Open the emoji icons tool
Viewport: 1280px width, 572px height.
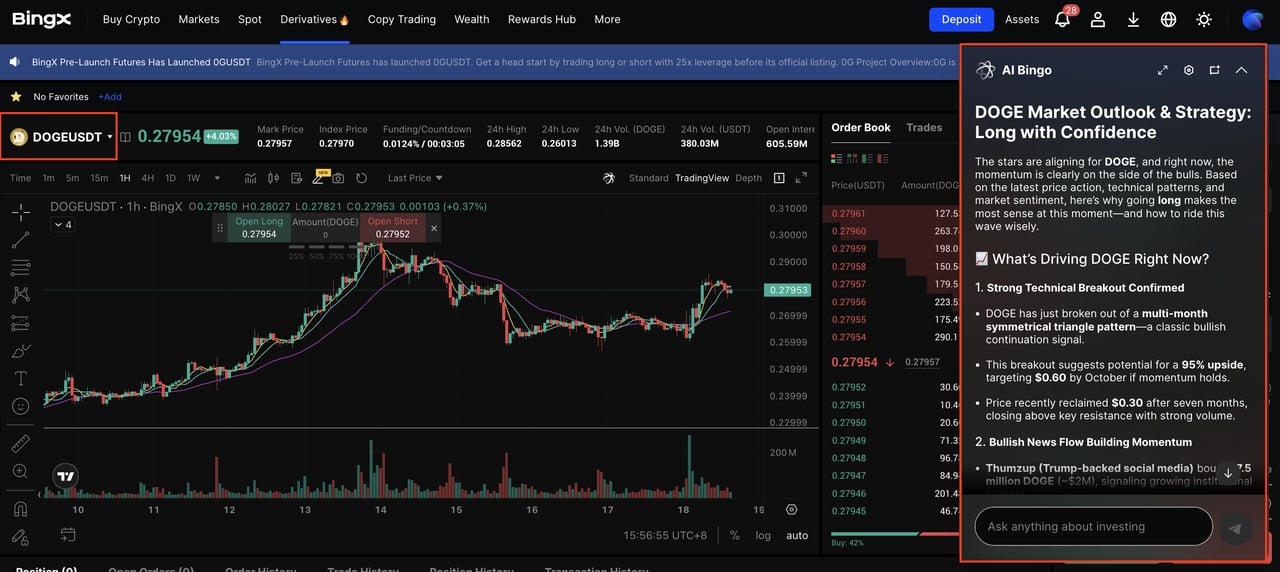point(20,406)
